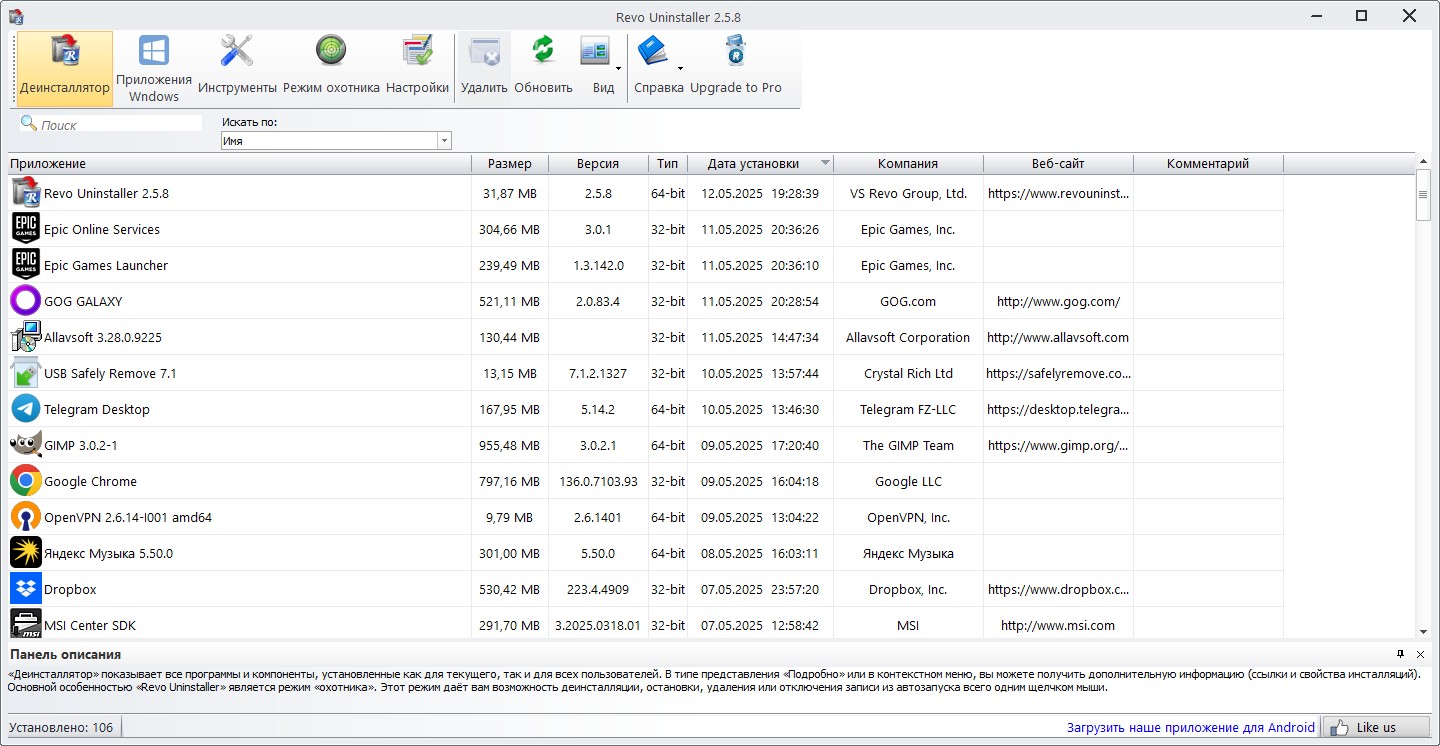Pin the description panel (Панель описания)
The height and width of the screenshot is (746, 1440).
(1400, 654)
